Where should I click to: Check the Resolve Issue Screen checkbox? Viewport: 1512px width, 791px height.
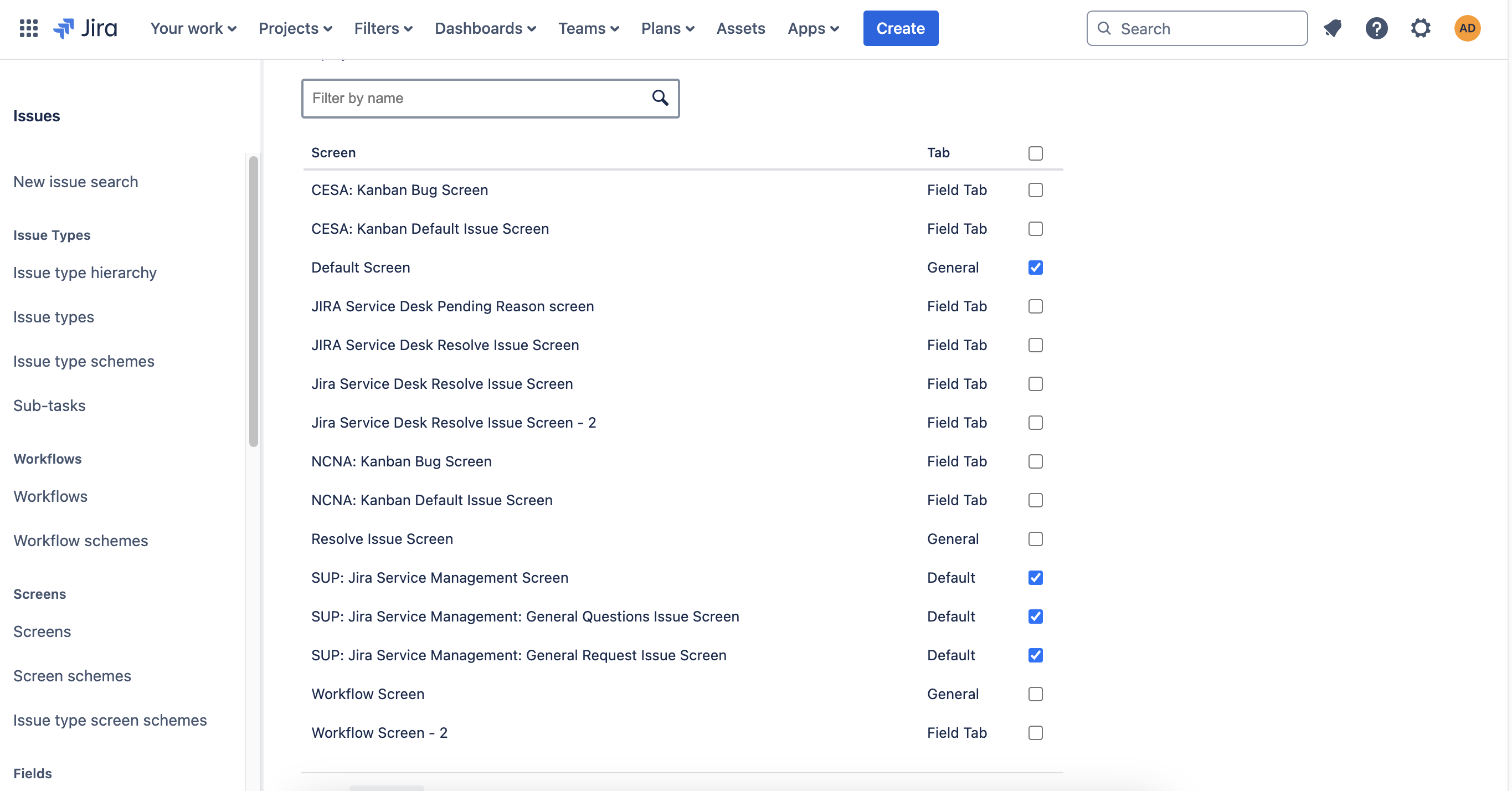pyautogui.click(x=1035, y=539)
